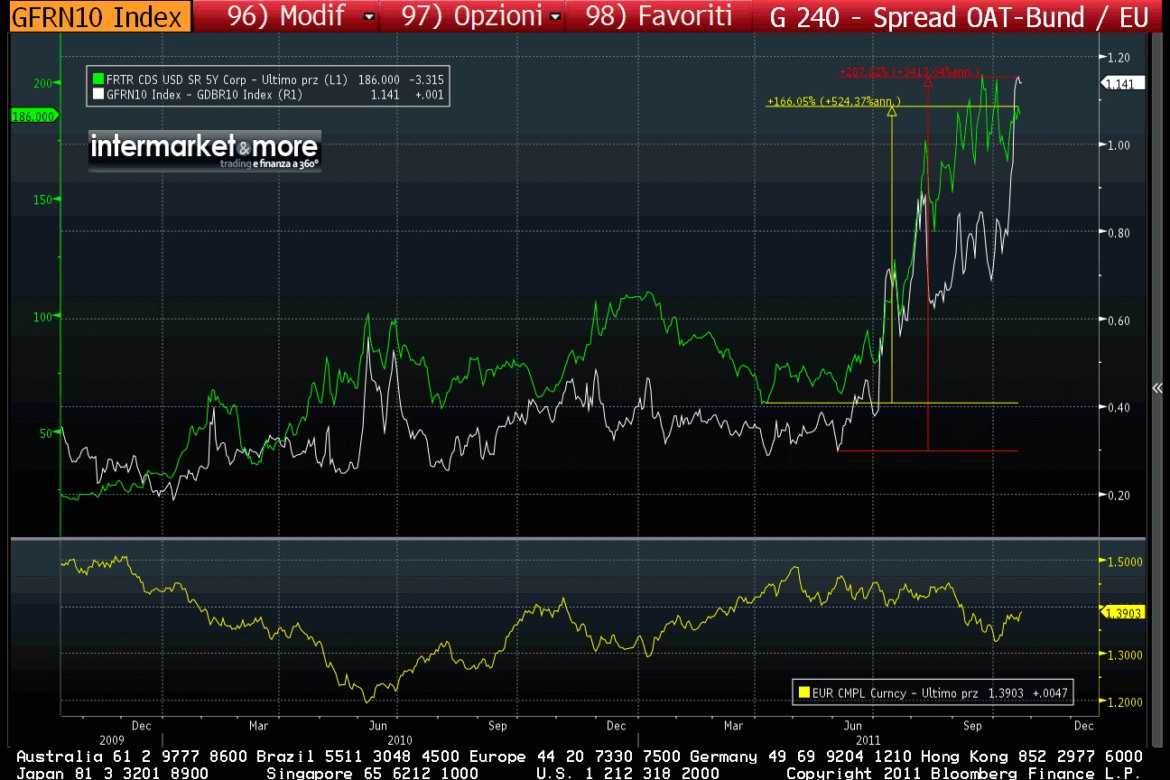Collapse the side panel with double chevron

1157,388
